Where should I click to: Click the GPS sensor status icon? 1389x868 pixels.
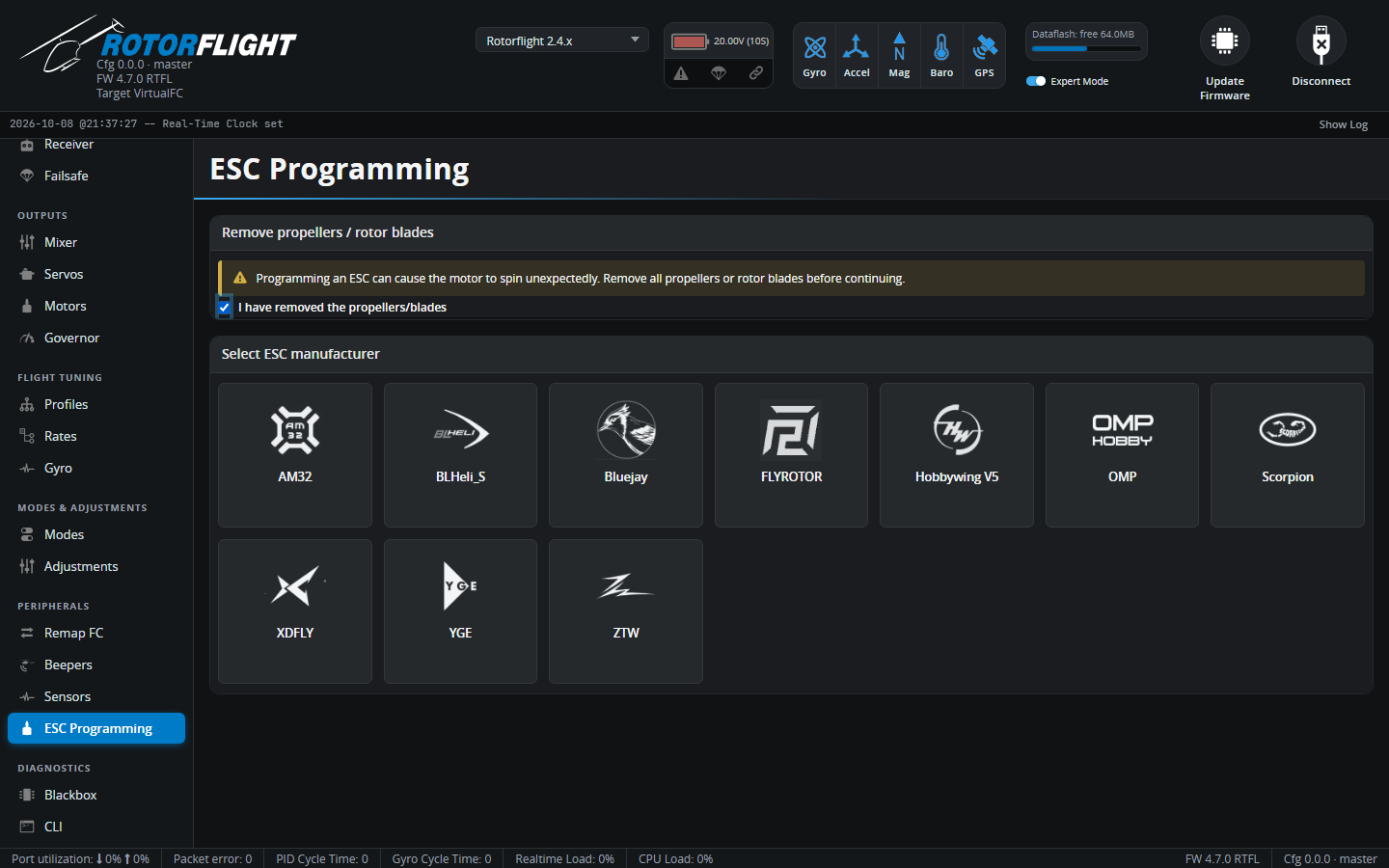(984, 56)
